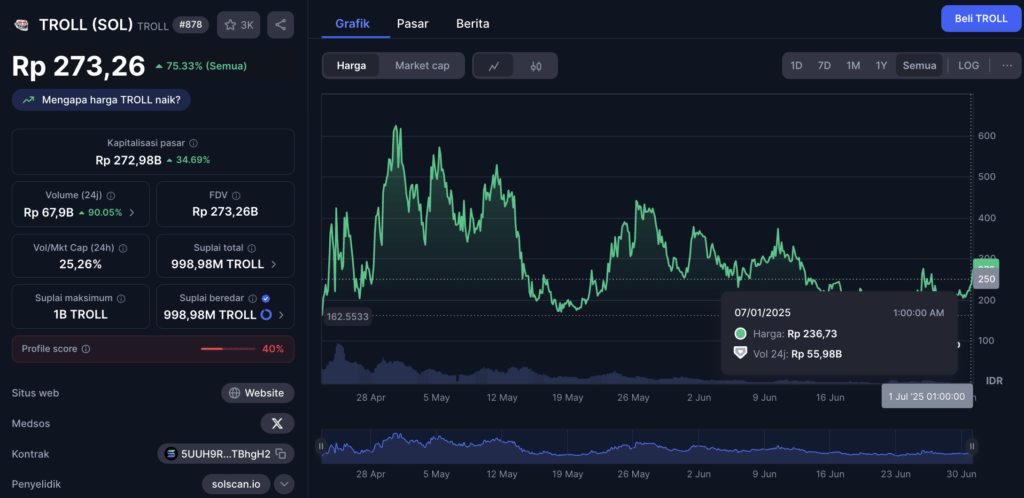Viewport: 1024px width, 498px height.
Task: Click the Profile score progress bar
Action: (227, 349)
